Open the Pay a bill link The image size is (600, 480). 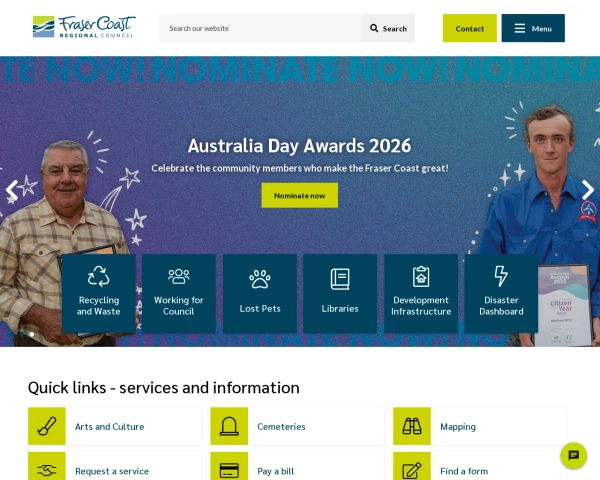click(275, 470)
